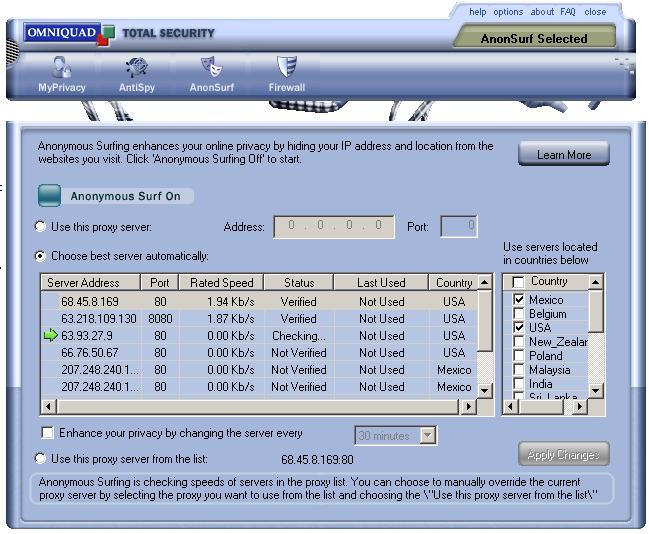Click the 8080 port cell

point(160,319)
